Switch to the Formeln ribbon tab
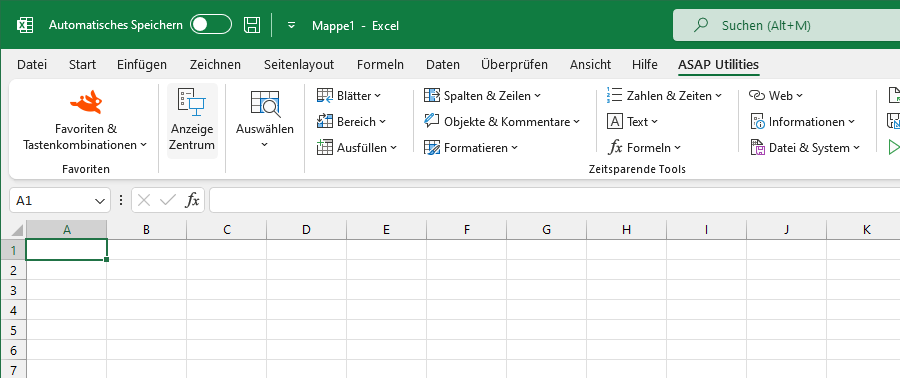 coord(380,65)
